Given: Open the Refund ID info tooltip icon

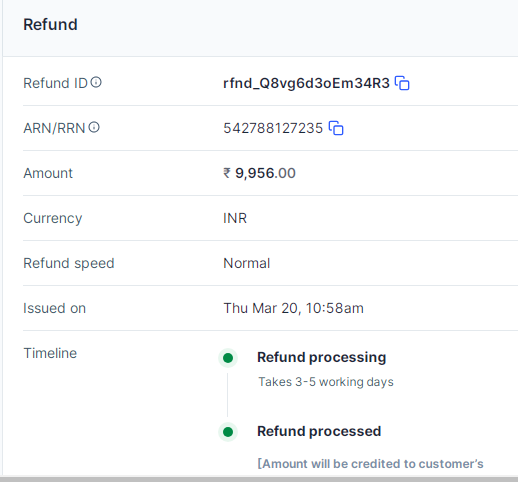Looking at the screenshot, I should pyautogui.click(x=96, y=82).
